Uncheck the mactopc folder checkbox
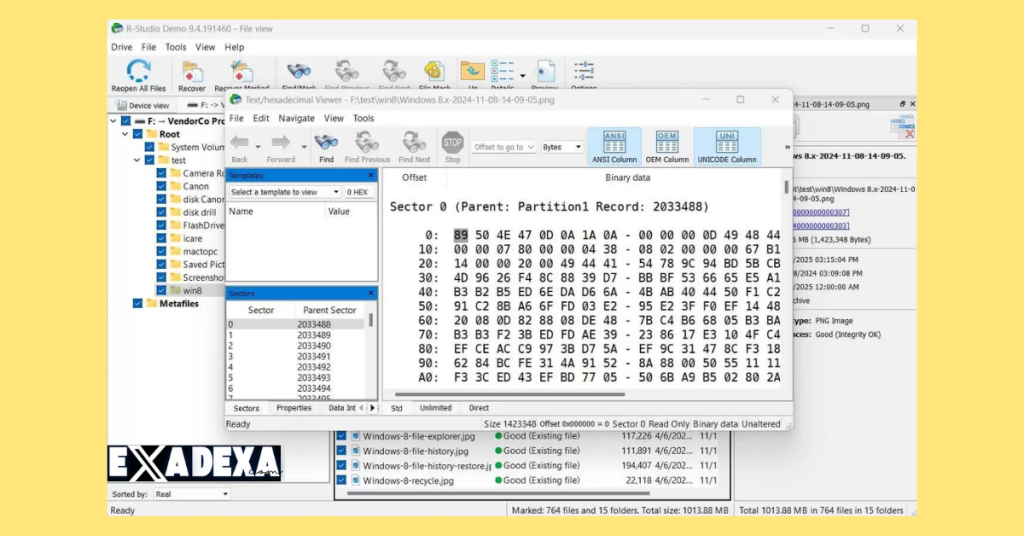1024x536 pixels. [161, 251]
